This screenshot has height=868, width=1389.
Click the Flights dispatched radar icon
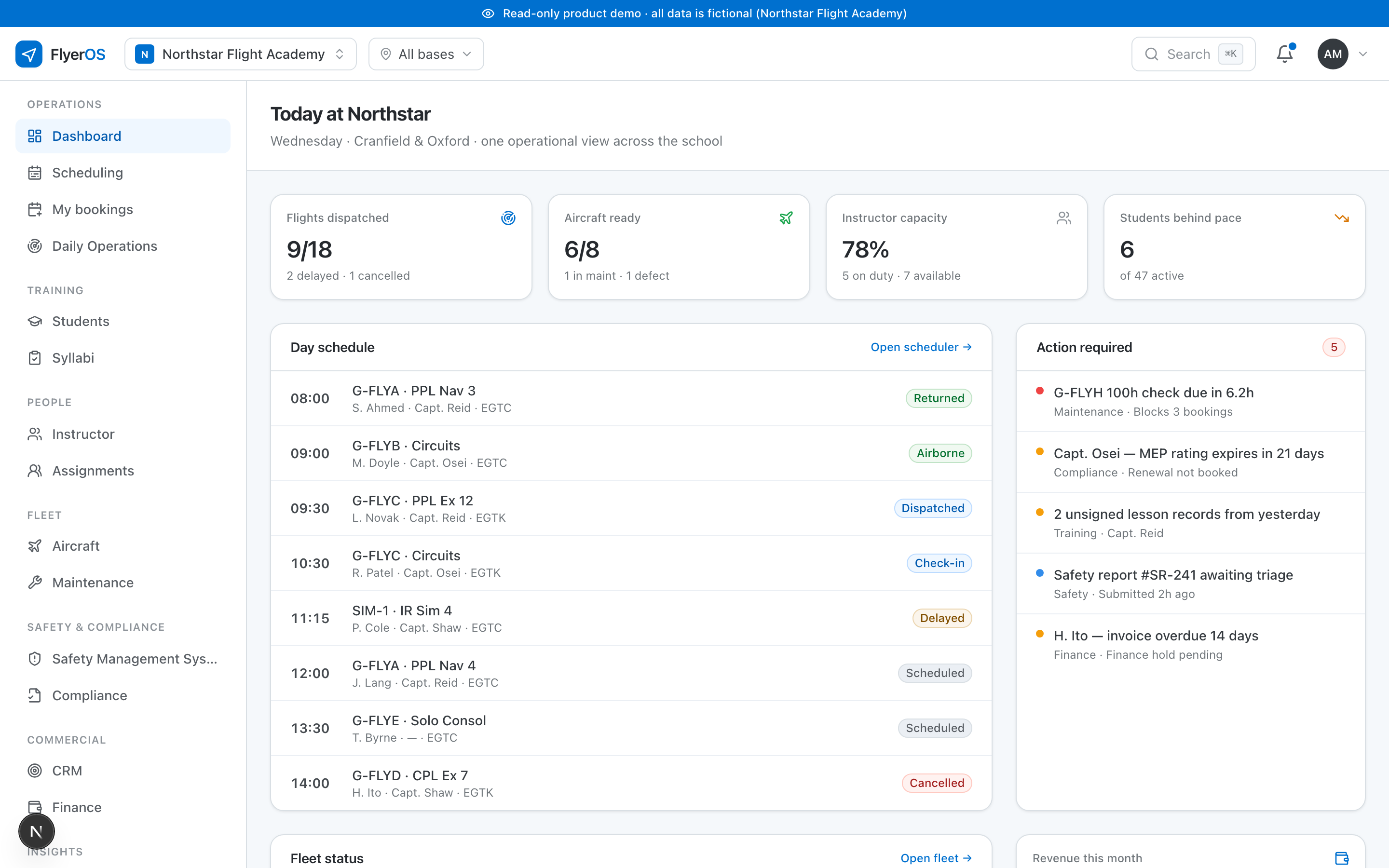point(508,218)
